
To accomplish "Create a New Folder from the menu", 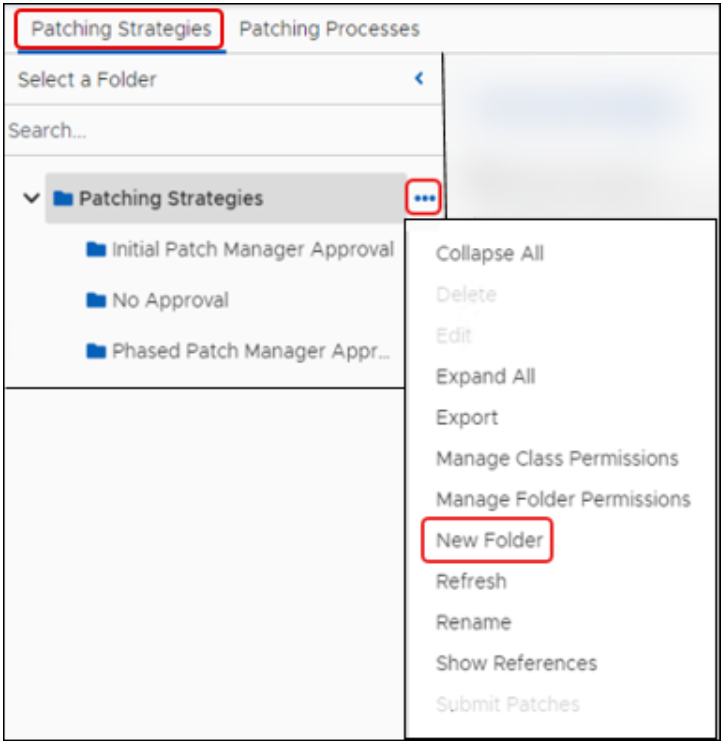I will pos(489,541).
